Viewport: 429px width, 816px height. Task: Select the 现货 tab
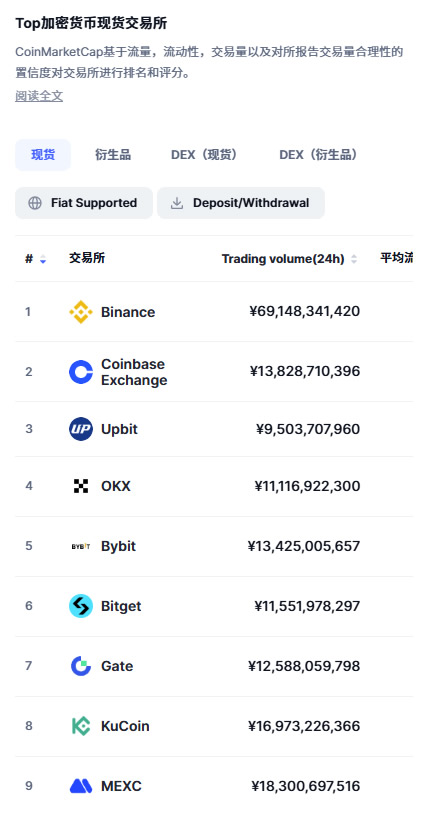(43, 155)
